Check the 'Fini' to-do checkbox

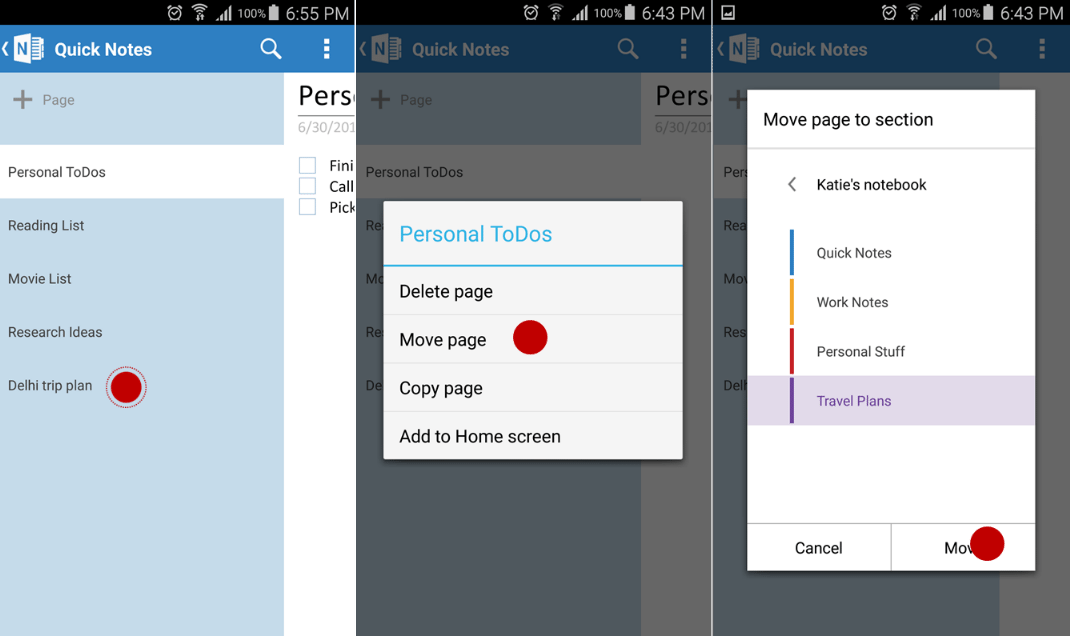coord(308,165)
